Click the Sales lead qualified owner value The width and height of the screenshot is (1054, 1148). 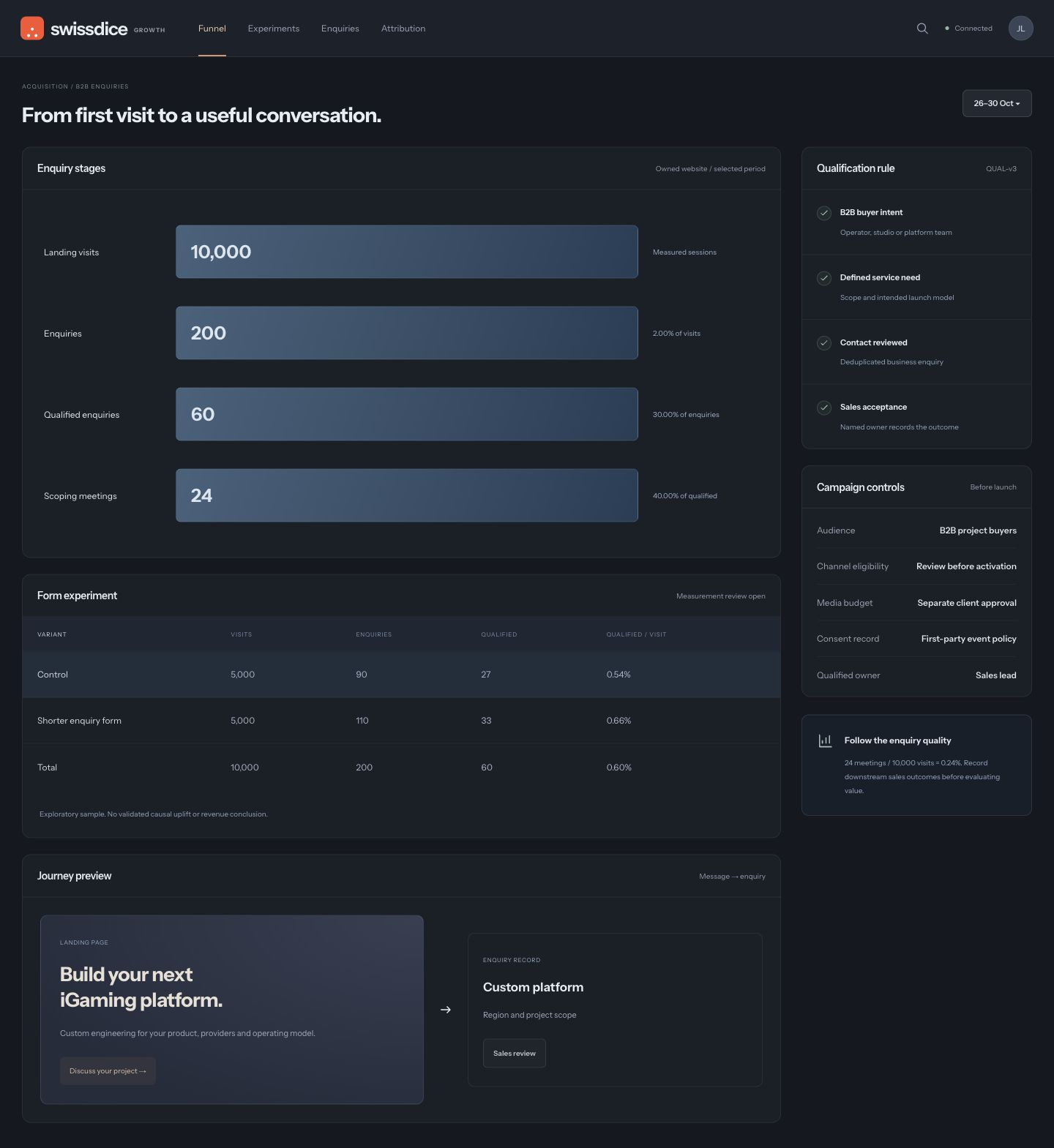996,675
